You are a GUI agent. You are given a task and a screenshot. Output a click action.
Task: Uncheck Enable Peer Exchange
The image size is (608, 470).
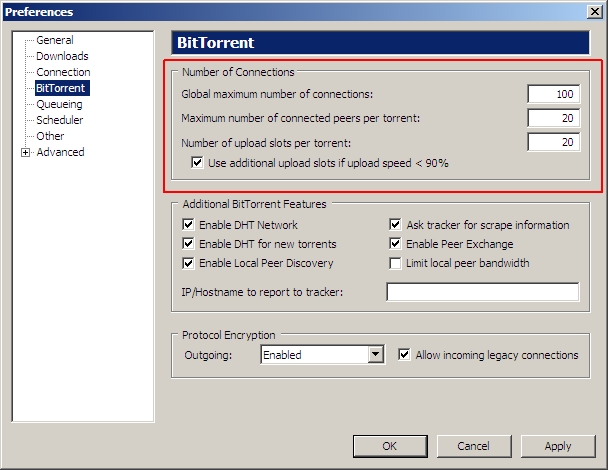[395, 244]
